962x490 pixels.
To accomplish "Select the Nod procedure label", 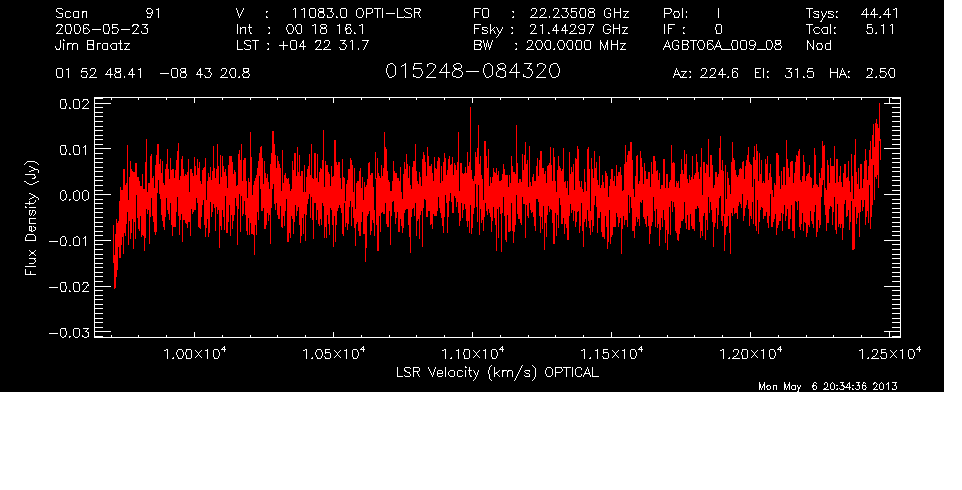I will [817, 46].
